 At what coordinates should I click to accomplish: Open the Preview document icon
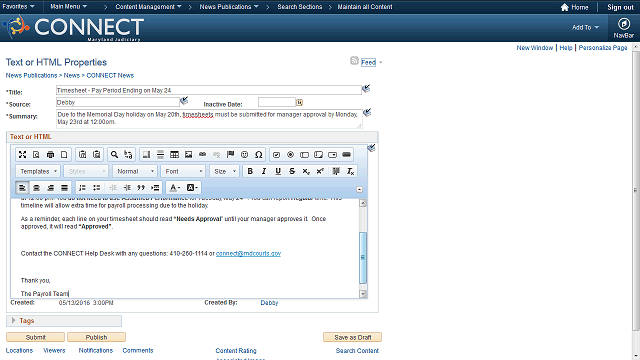point(36,155)
